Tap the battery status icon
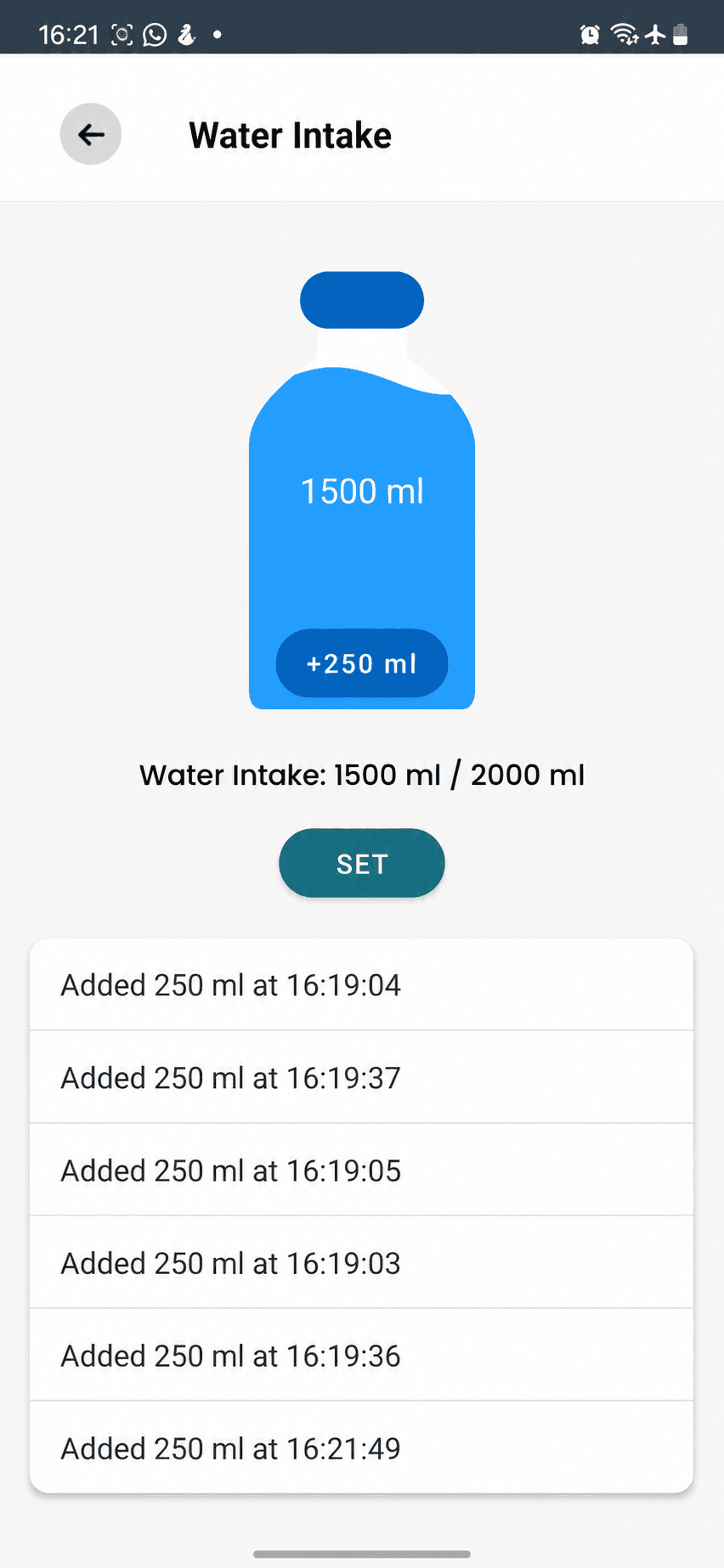The width and height of the screenshot is (724, 1568). pos(680,35)
